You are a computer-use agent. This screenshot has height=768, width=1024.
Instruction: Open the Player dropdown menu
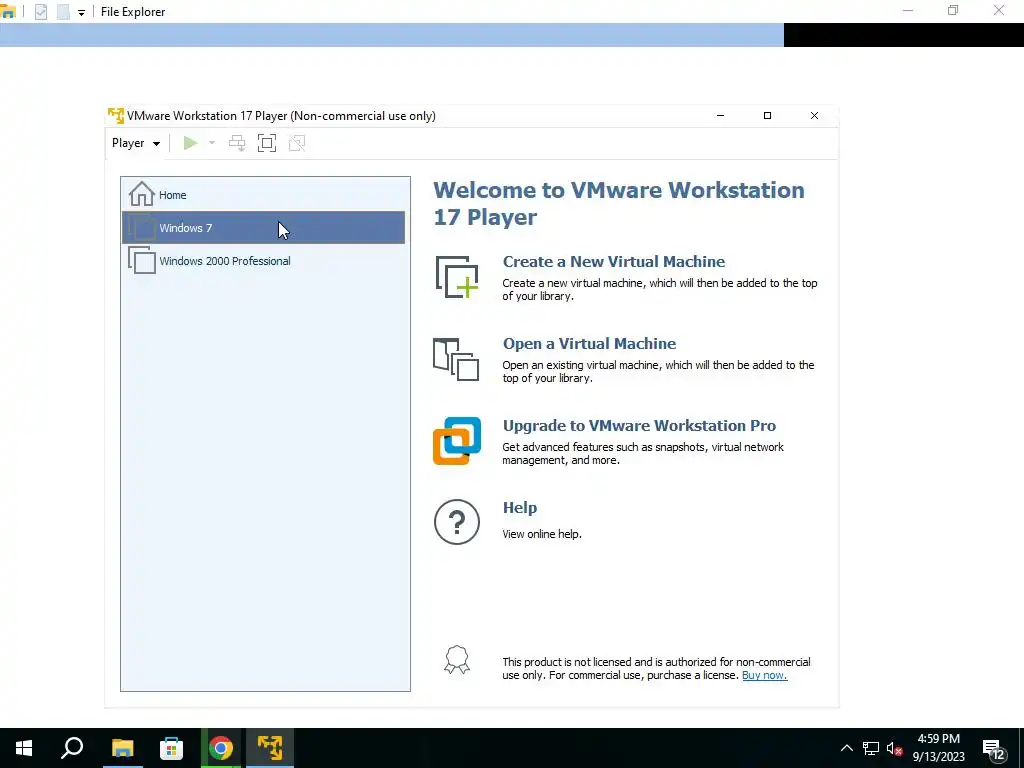[136, 143]
